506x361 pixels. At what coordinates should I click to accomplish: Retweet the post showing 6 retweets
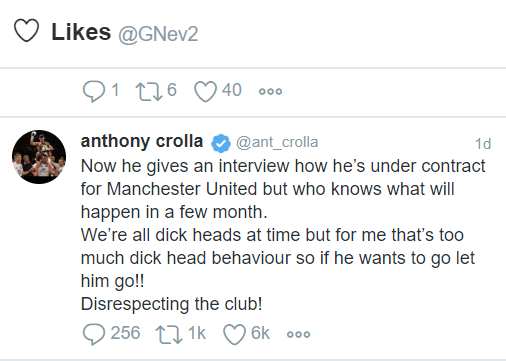tap(149, 91)
